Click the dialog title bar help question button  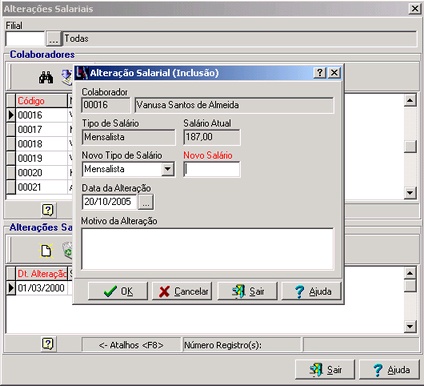(x=320, y=72)
